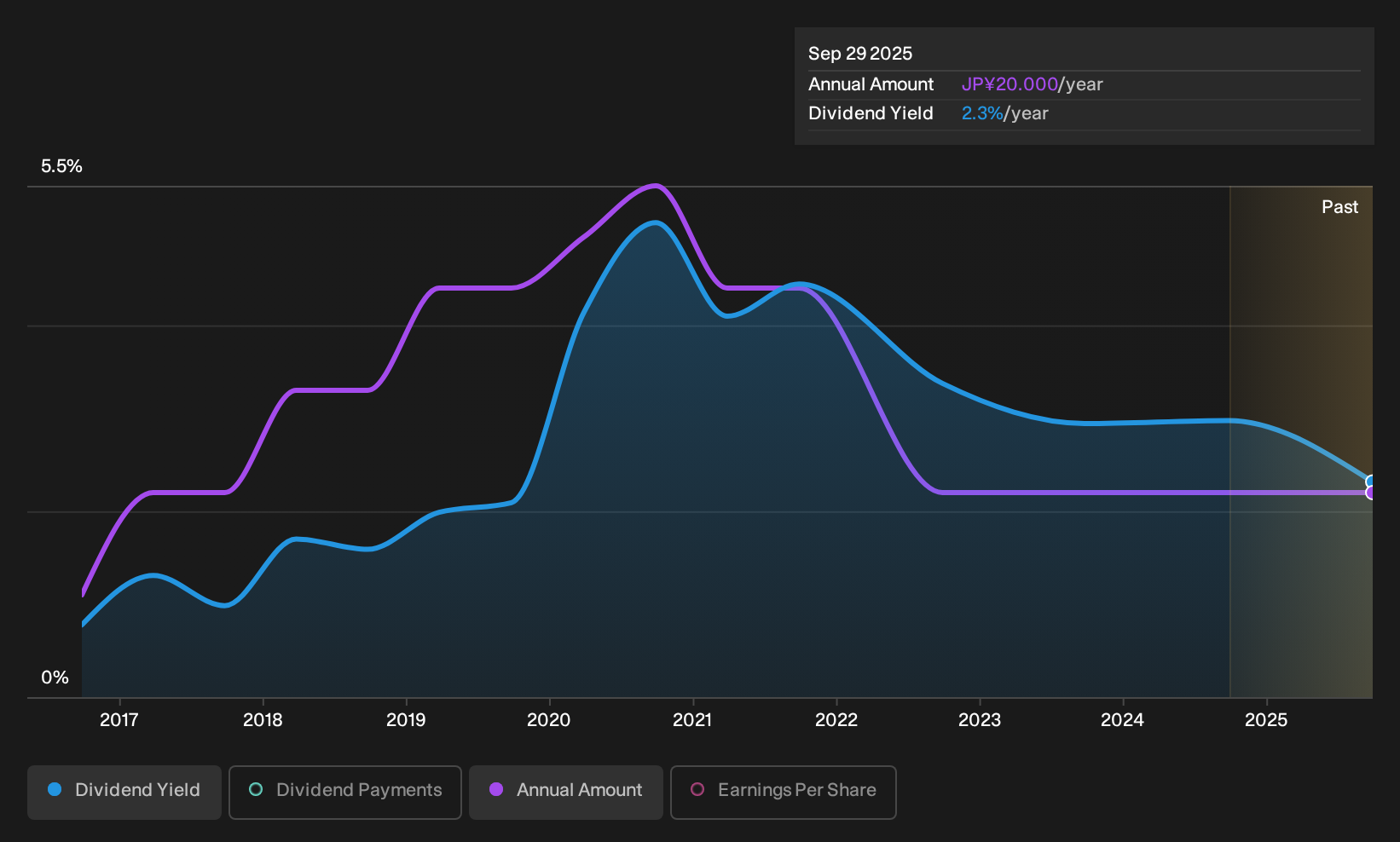Viewport: 1400px width, 842px height.
Task: Enable the Dividend Payments series
Action: click(345, 793)
